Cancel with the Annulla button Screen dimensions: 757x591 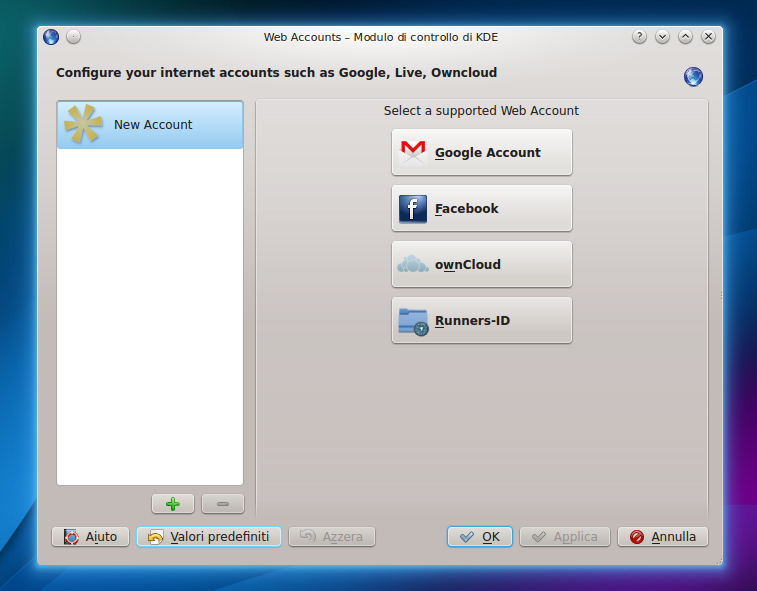coord(662,536)
